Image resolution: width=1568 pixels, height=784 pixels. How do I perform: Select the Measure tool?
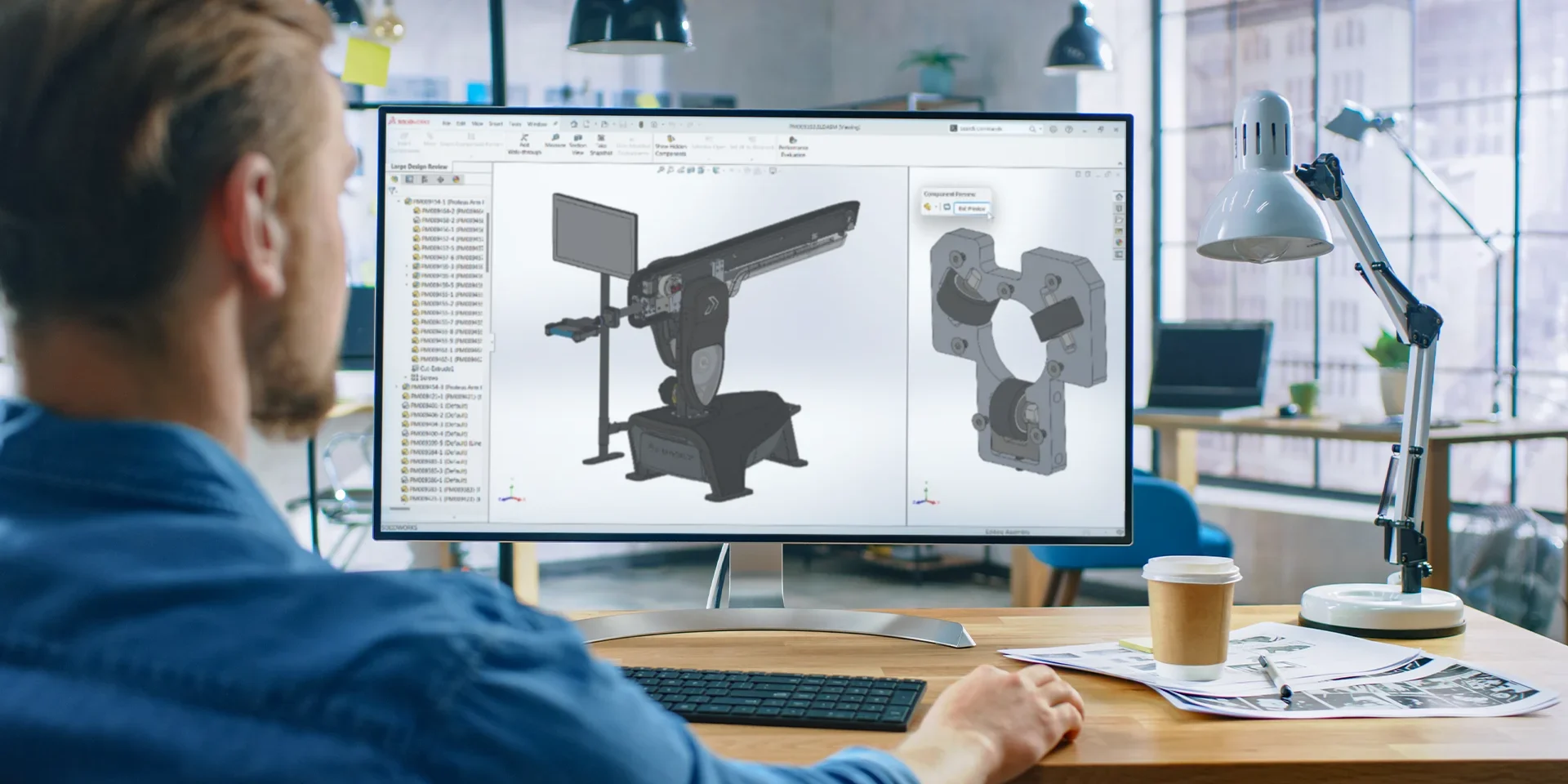click(555, 139)
